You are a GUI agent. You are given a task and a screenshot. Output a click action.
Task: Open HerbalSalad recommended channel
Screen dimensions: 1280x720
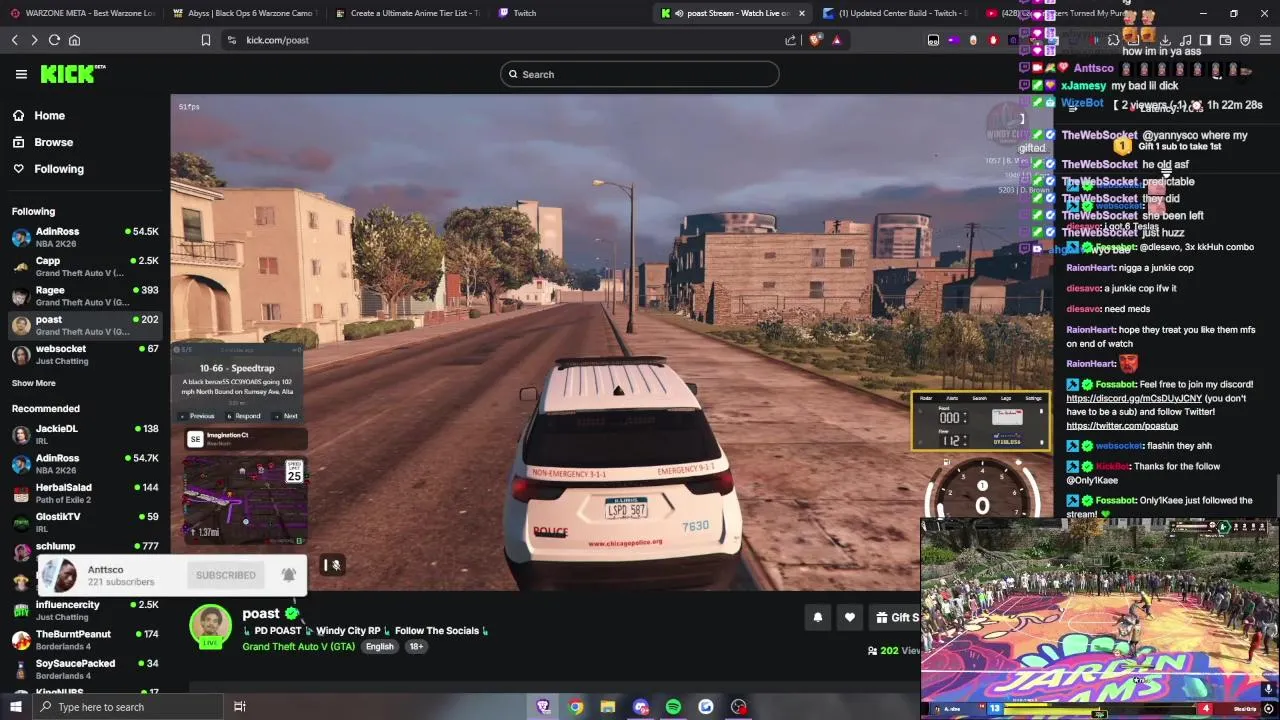pyautogui.click(x=85, y=493)
